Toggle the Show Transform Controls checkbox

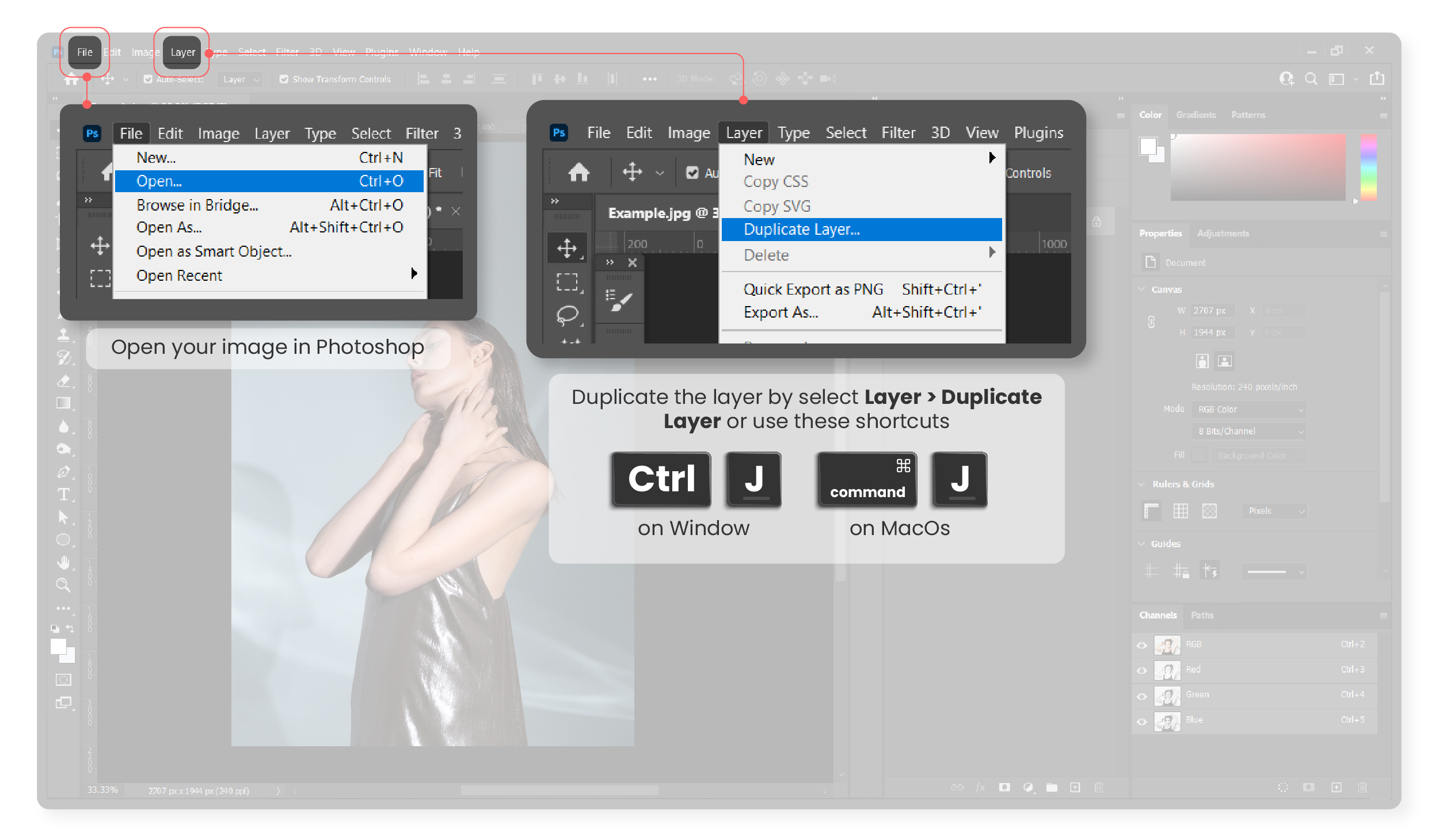(x=284, y=79)
